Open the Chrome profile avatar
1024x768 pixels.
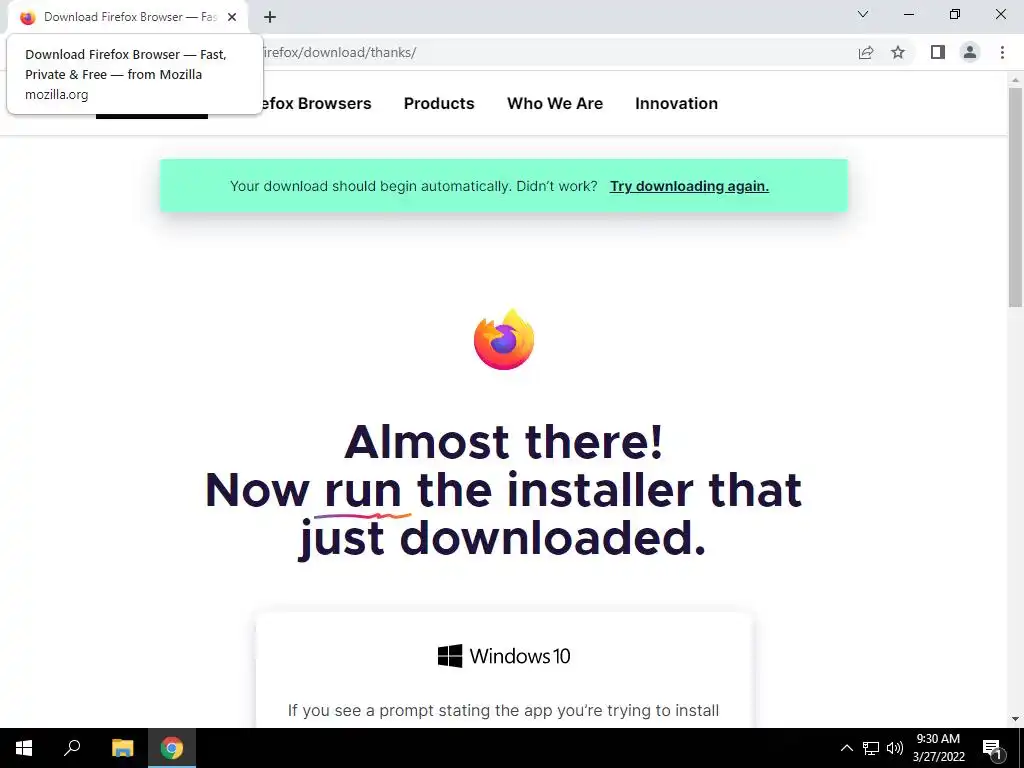[970, 52]
